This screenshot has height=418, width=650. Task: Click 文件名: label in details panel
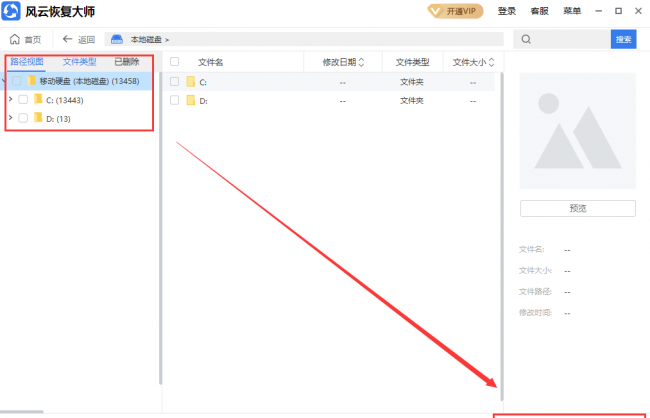coord(531,250)
